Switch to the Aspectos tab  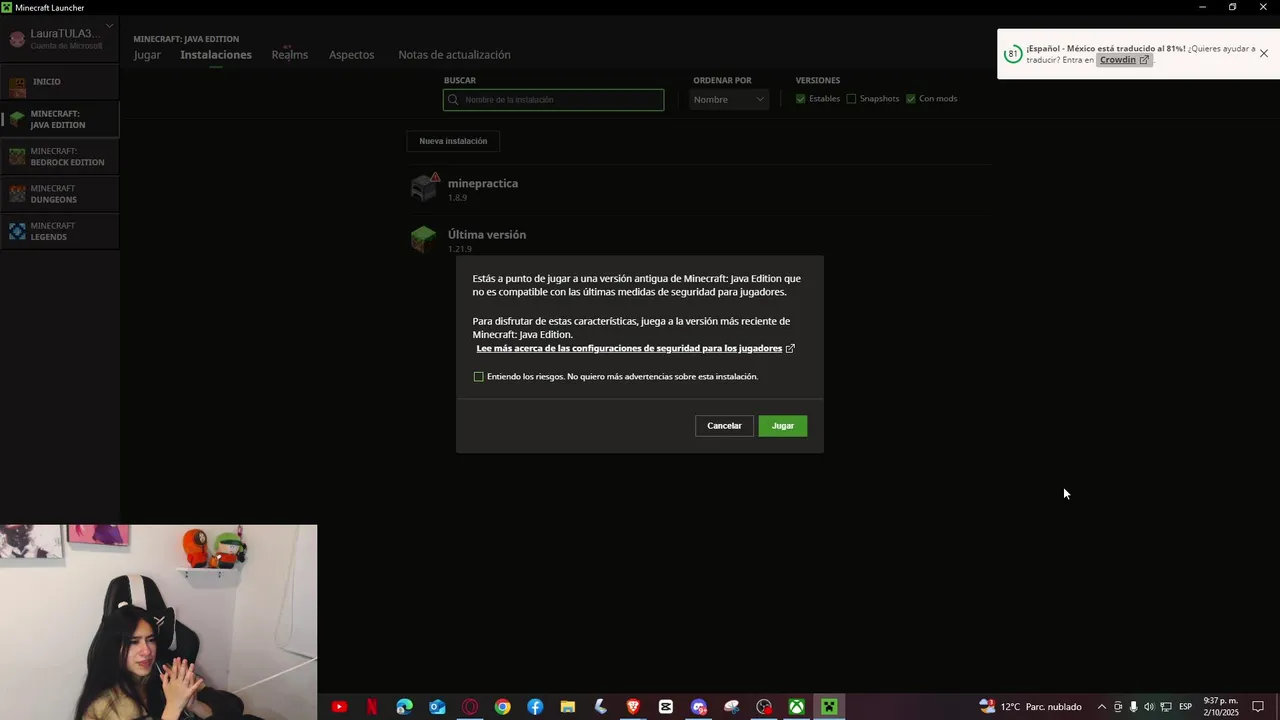point(352,55)
